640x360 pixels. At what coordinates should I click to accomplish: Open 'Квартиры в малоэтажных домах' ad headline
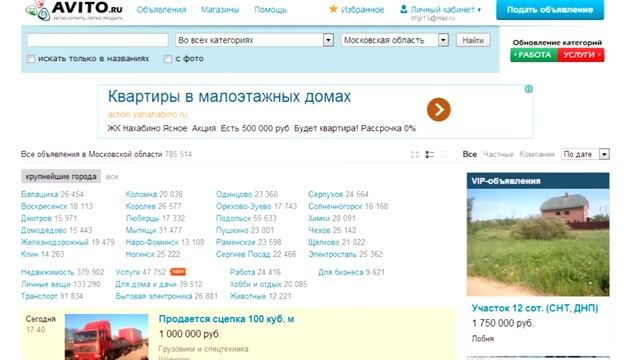tap(229, 97)
